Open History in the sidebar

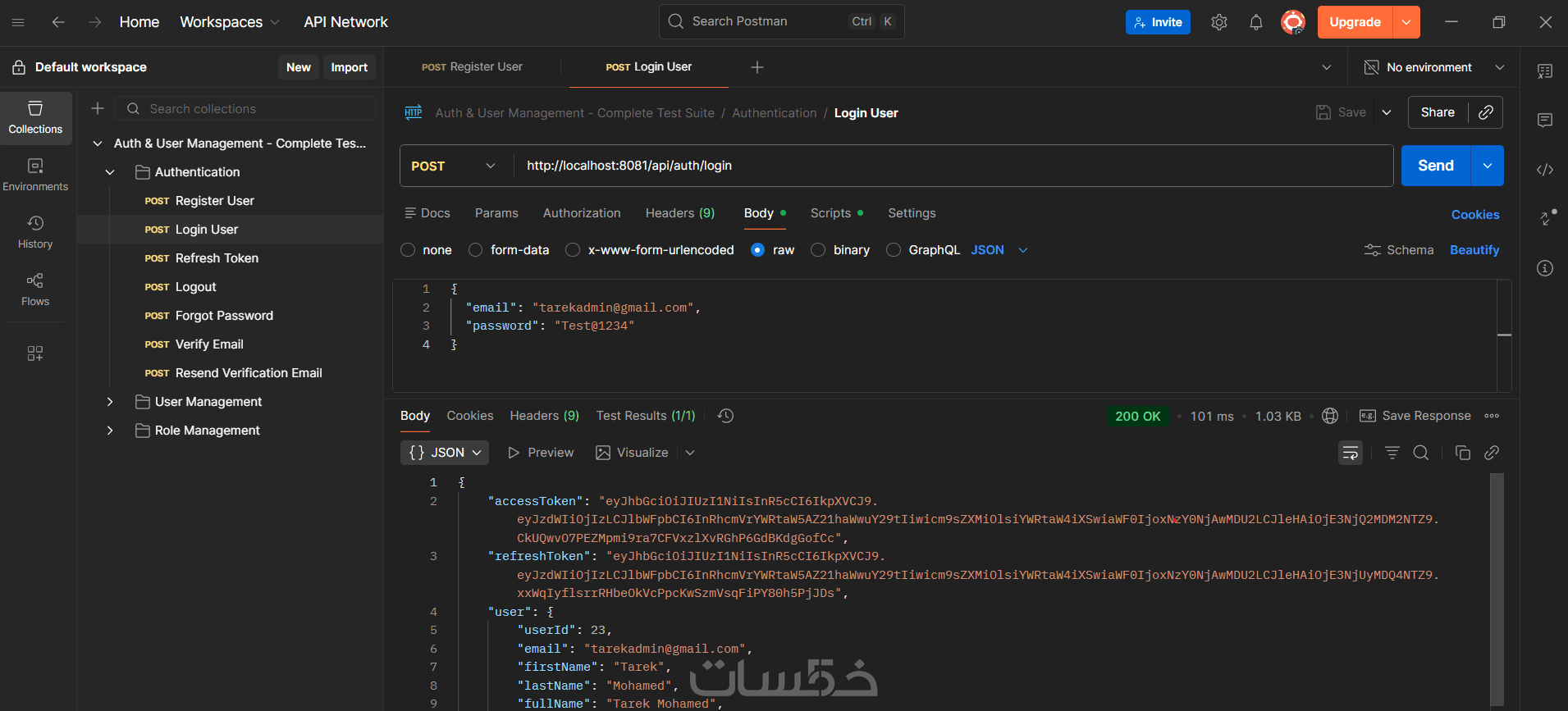coord(35,233)
